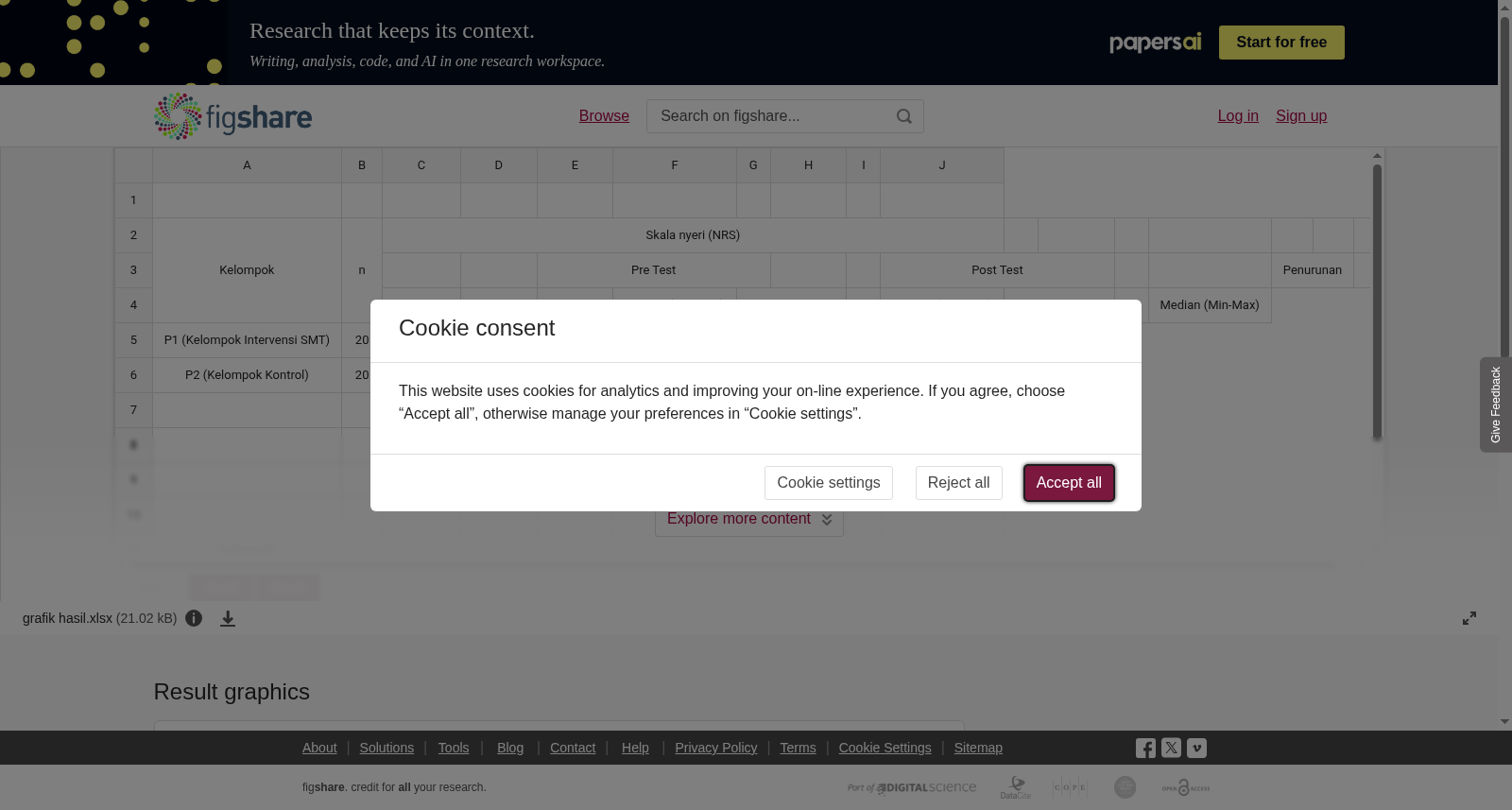1512x810 pixels.
Task: Open Sitemap footer link
Action: point(978,748)
